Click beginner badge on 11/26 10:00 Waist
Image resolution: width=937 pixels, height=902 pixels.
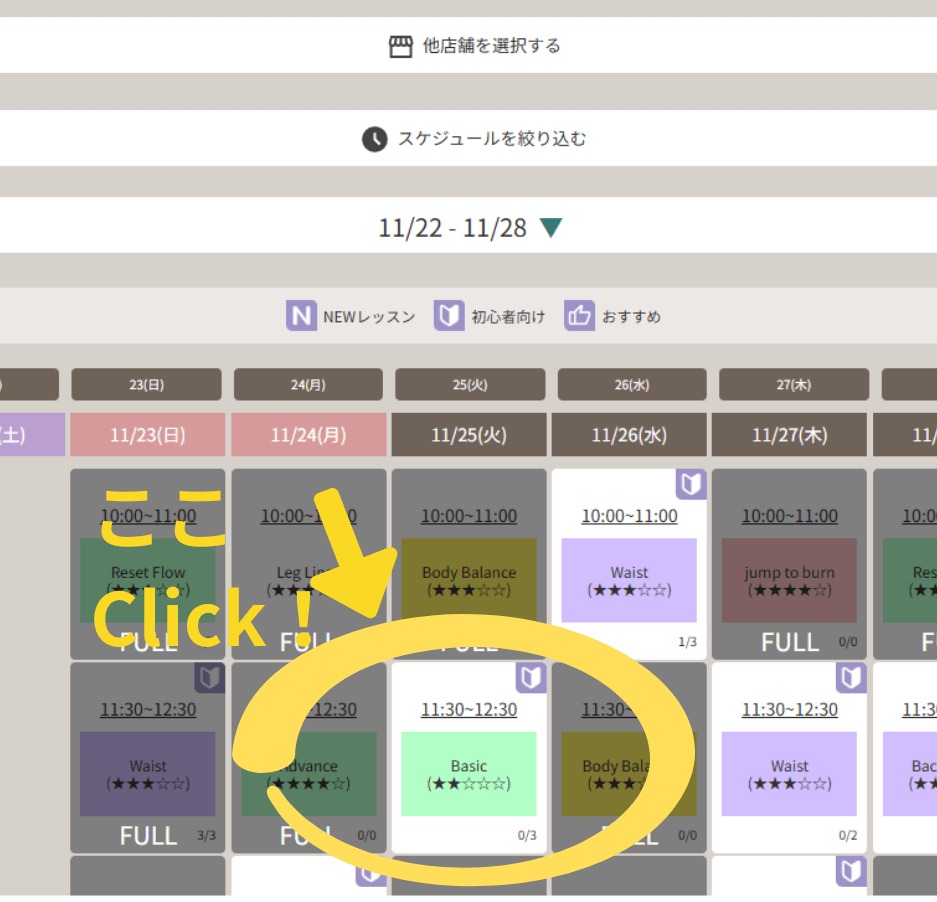(x=691, y=485)
